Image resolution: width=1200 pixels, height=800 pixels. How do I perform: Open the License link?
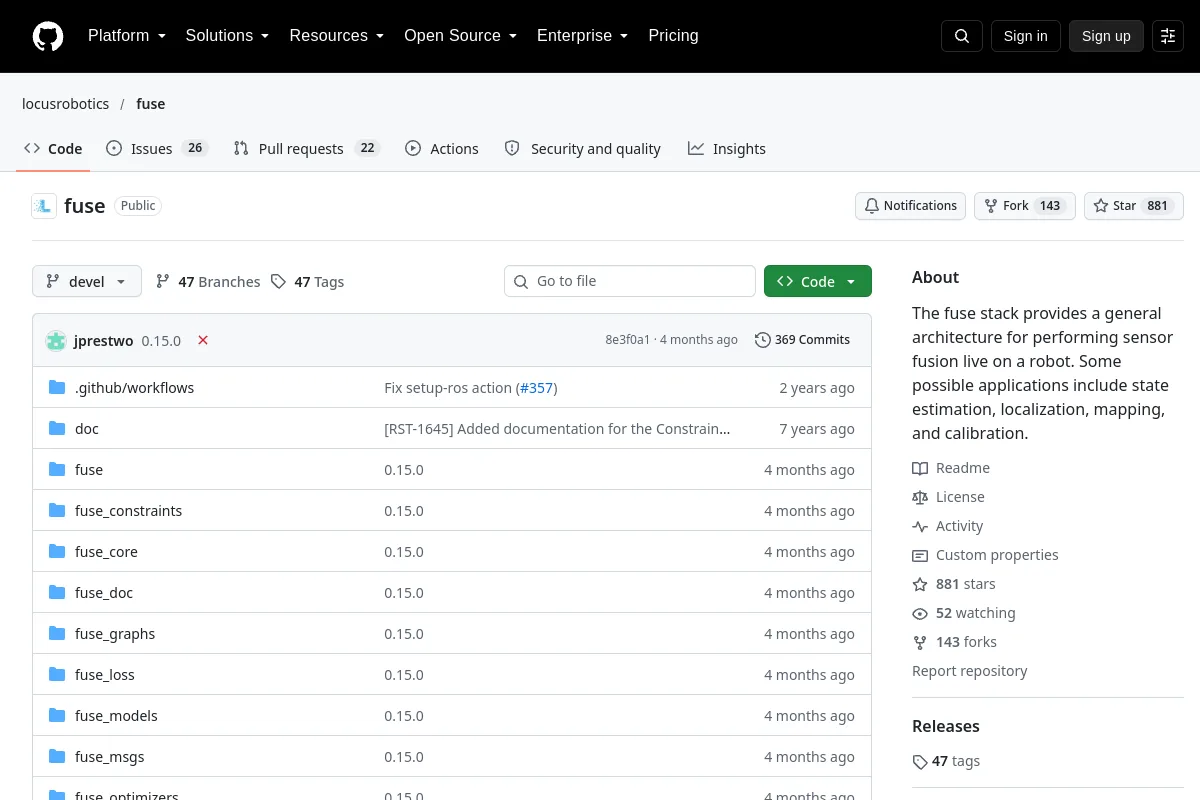click(x=948, y=497)
